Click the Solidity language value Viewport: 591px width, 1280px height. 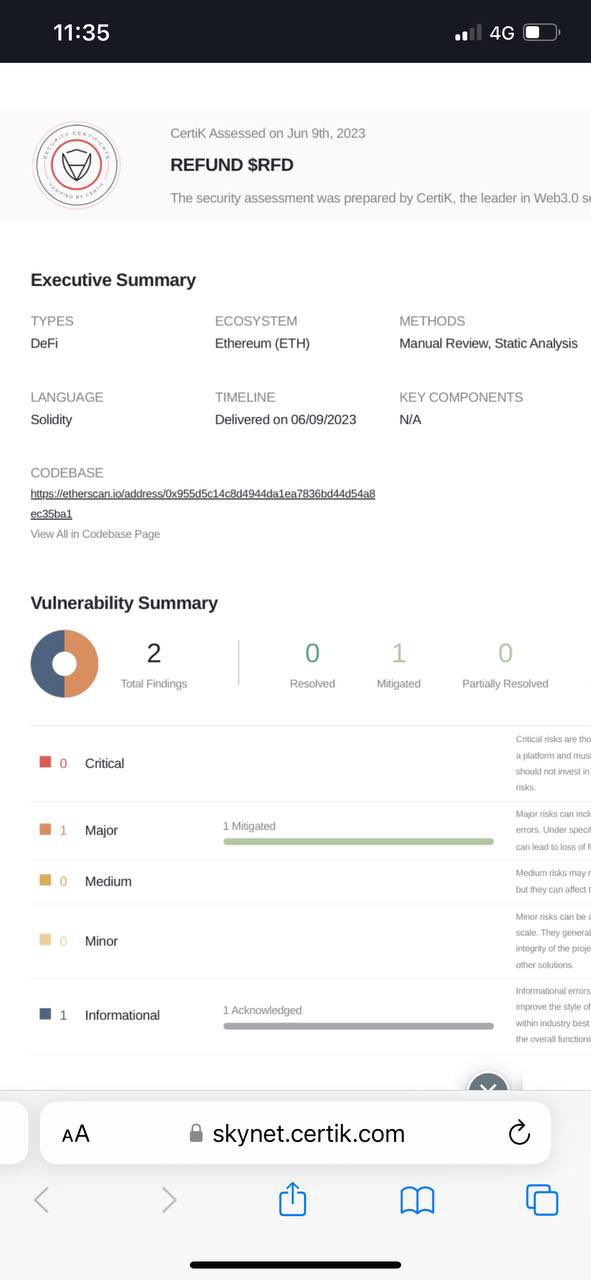[x=51, y=419]
